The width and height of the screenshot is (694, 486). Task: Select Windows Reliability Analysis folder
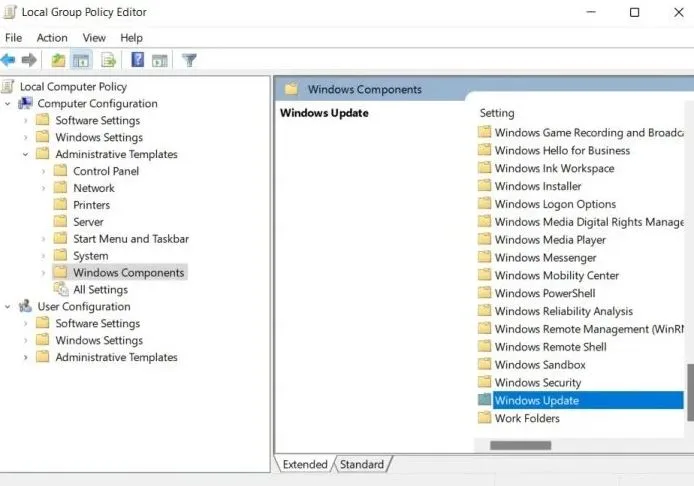tap(563, 311)
